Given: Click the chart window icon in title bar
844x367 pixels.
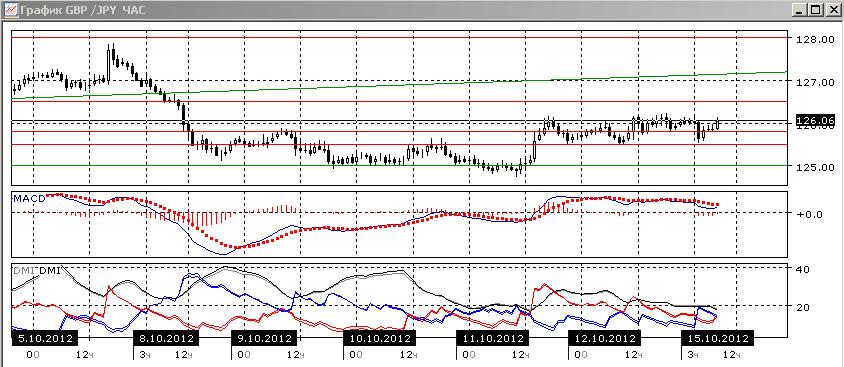Looking at the screenshot, I should pos(11,9).
